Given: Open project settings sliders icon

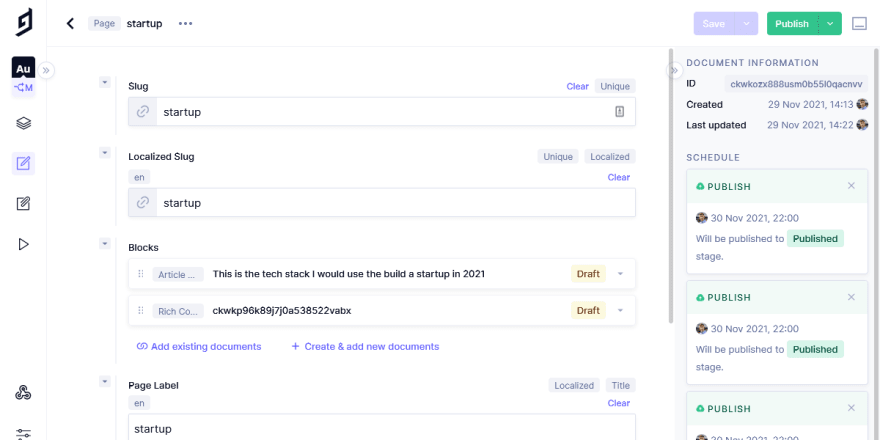Looking at the screenshot, I should (x=23, y=433).
